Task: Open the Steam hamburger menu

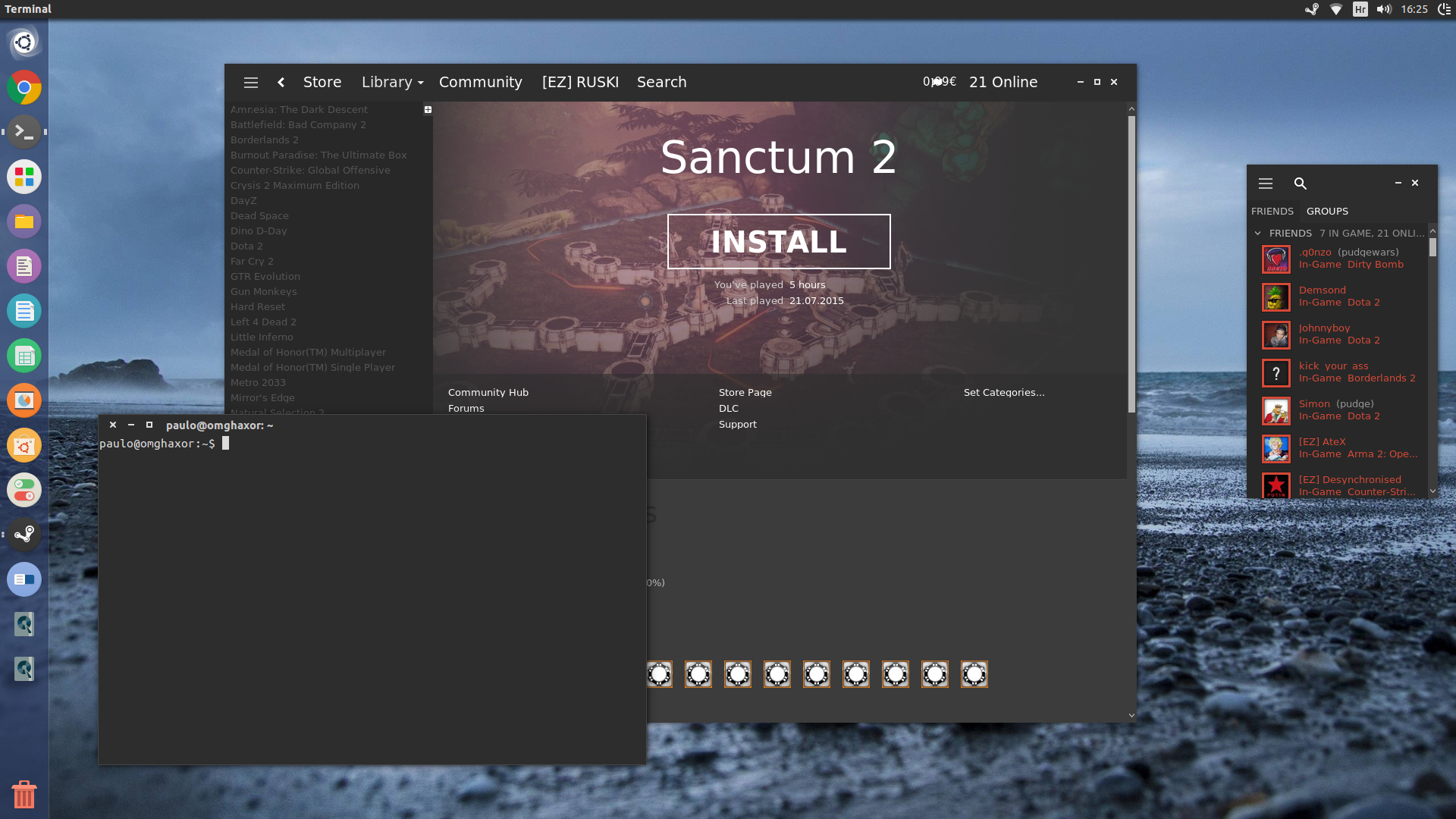Action: (x=251, y=83)
